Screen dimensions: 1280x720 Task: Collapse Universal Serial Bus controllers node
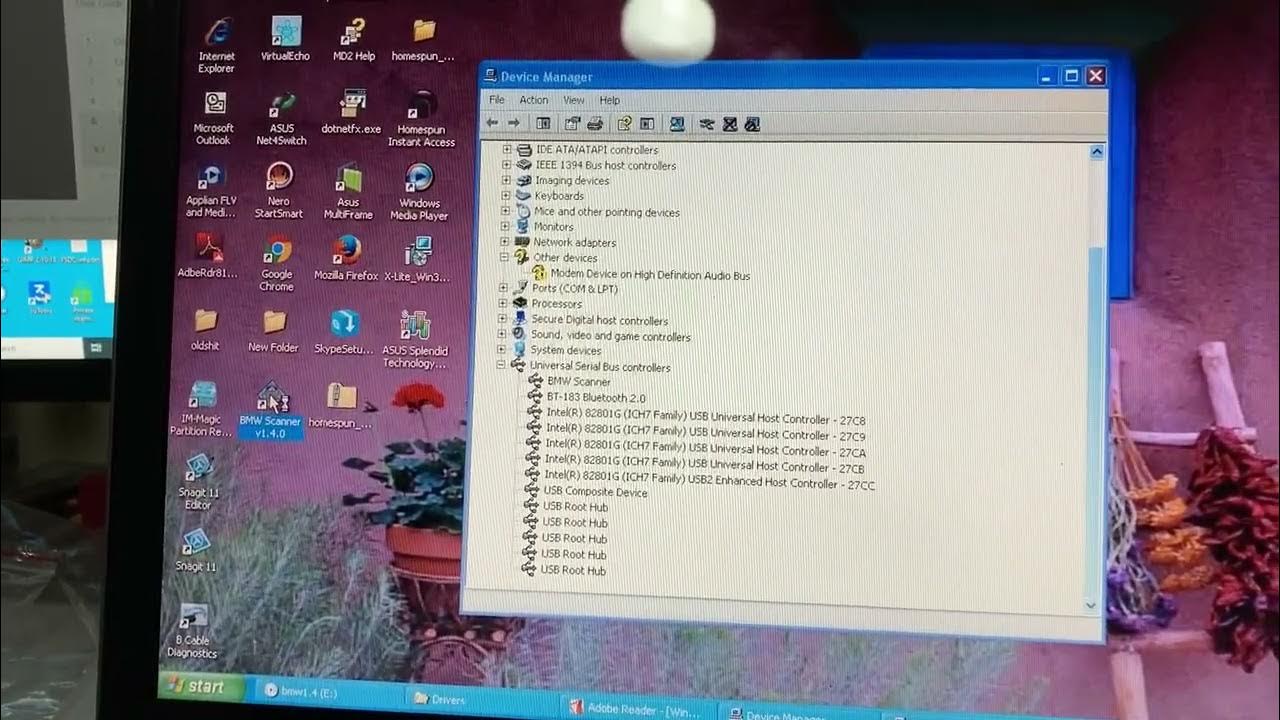(x=502, y=366)
